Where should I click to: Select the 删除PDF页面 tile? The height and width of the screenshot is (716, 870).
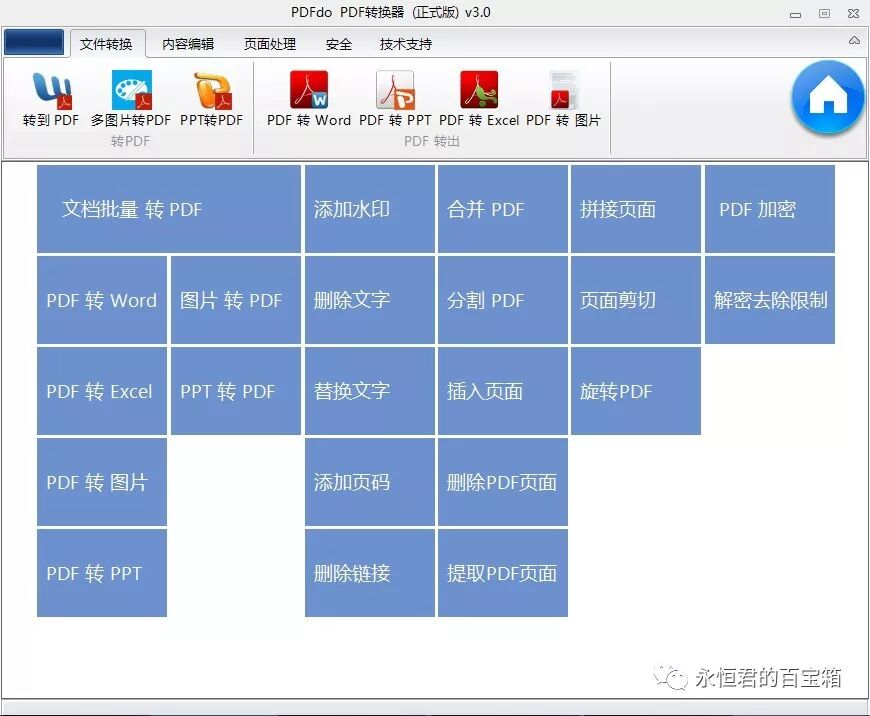[503, 482]
